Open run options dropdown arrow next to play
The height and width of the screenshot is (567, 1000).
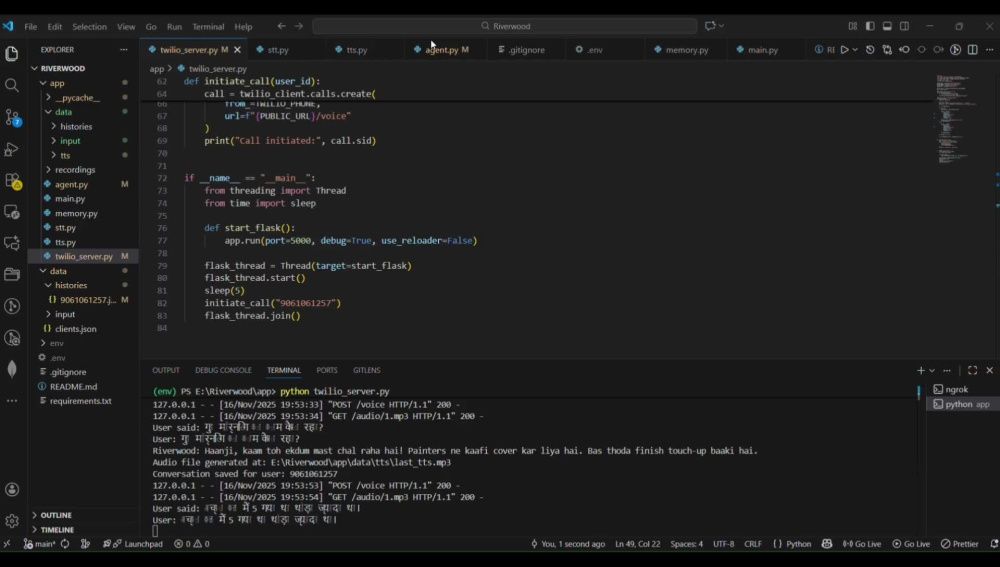tap(855, 50)
